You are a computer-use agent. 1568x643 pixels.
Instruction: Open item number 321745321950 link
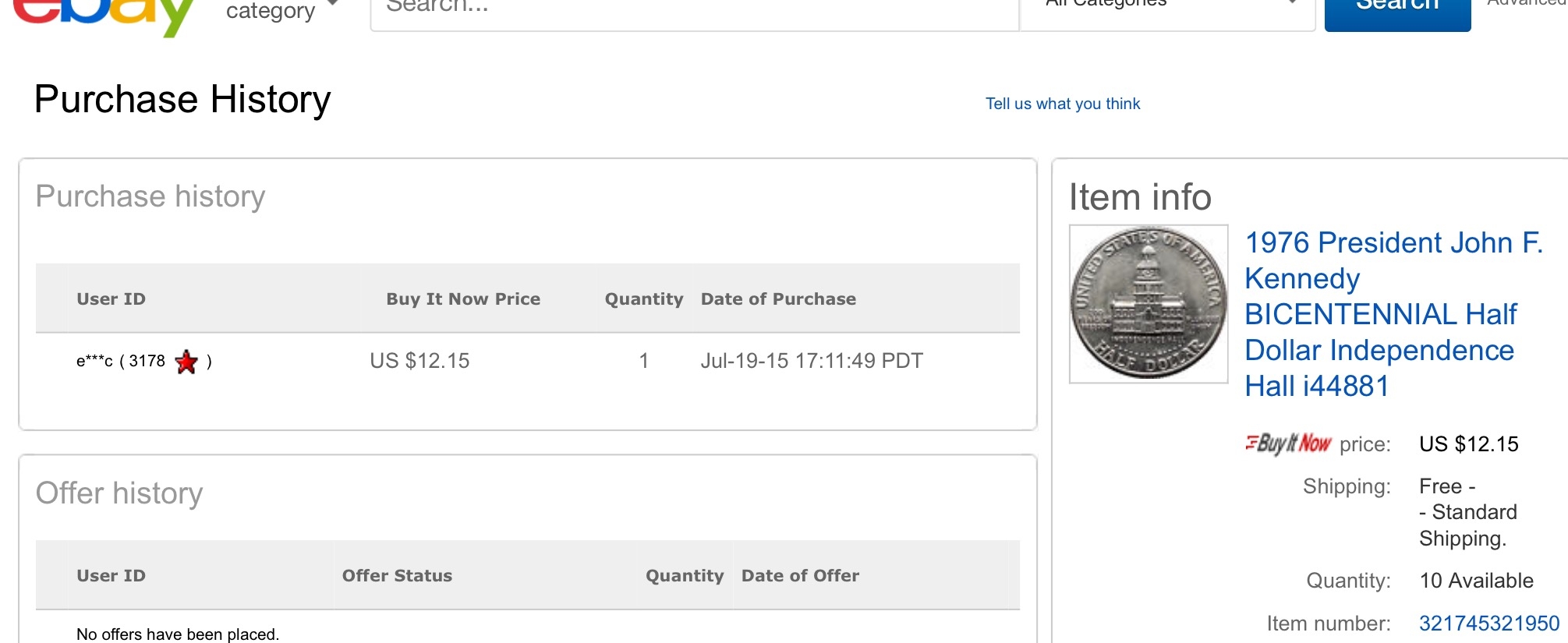1489,624
